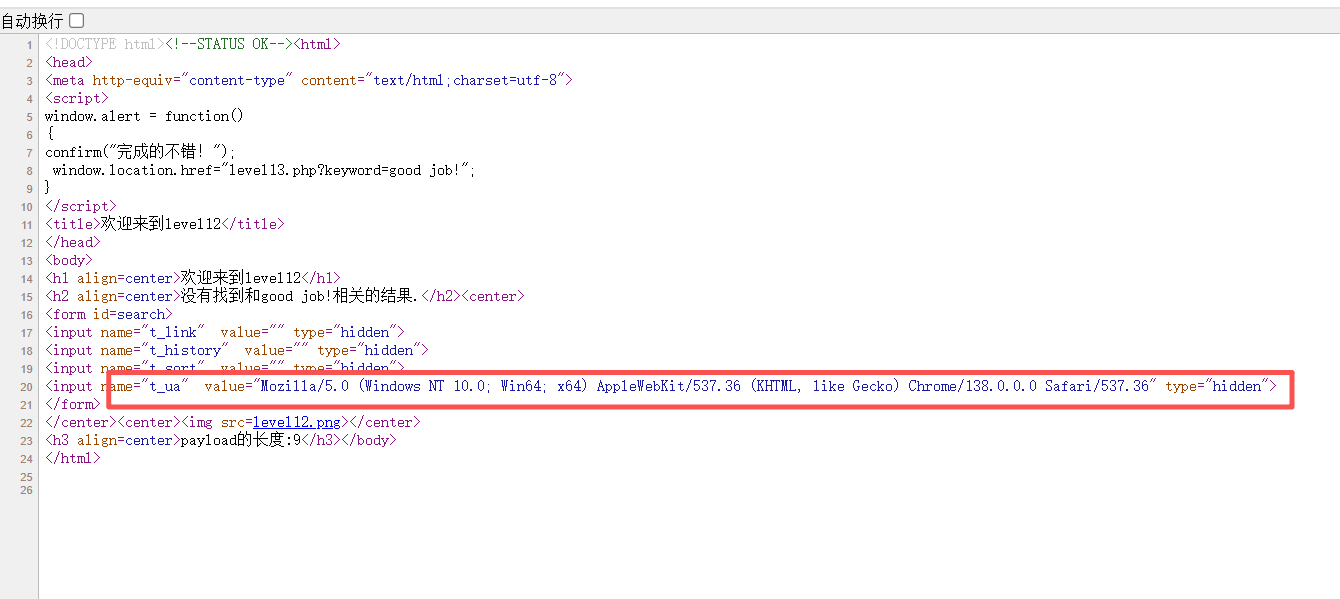The width and height of the screenshot is (1340, 599).
Task: Enable the 自动换行 line-wrap checkbox
Action: pyautogui.click(x=77, y=20)
